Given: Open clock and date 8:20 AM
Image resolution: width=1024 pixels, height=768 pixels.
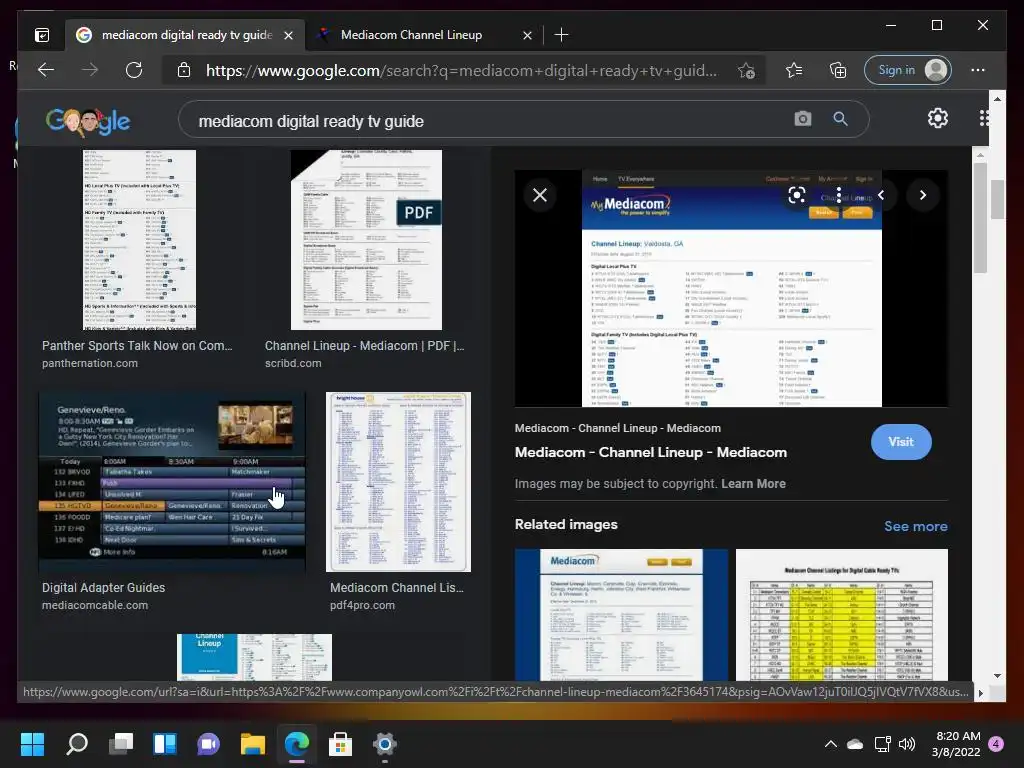Looking at the screenshot, I should 956,744.
